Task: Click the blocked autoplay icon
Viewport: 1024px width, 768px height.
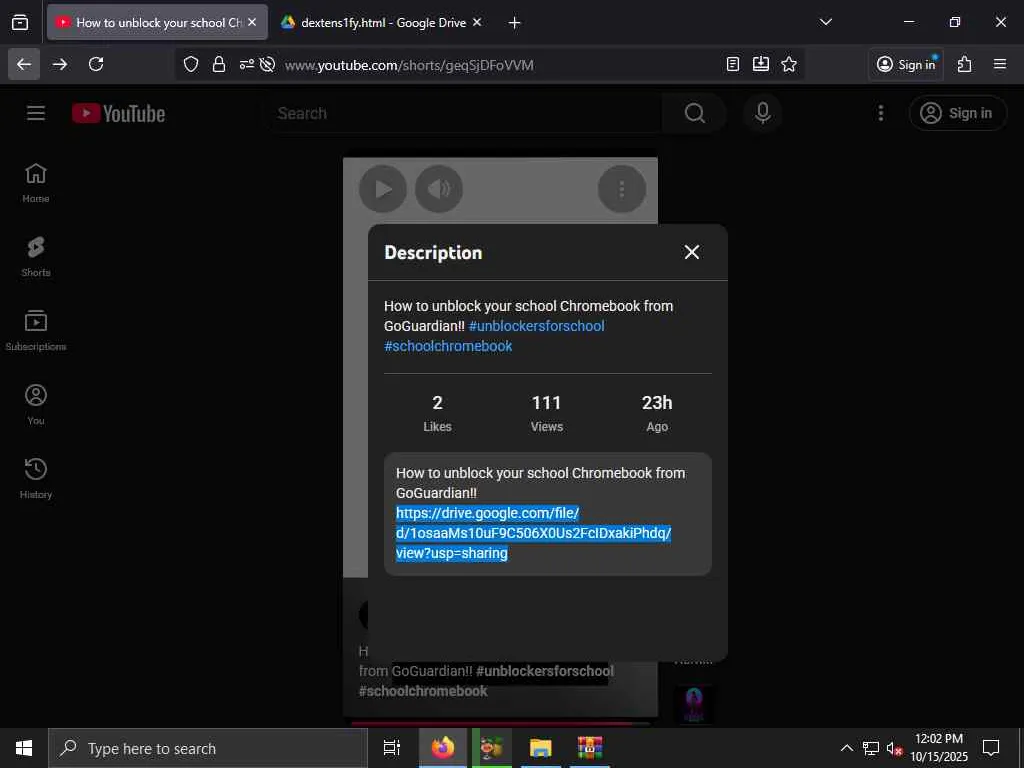Action: 266,64
